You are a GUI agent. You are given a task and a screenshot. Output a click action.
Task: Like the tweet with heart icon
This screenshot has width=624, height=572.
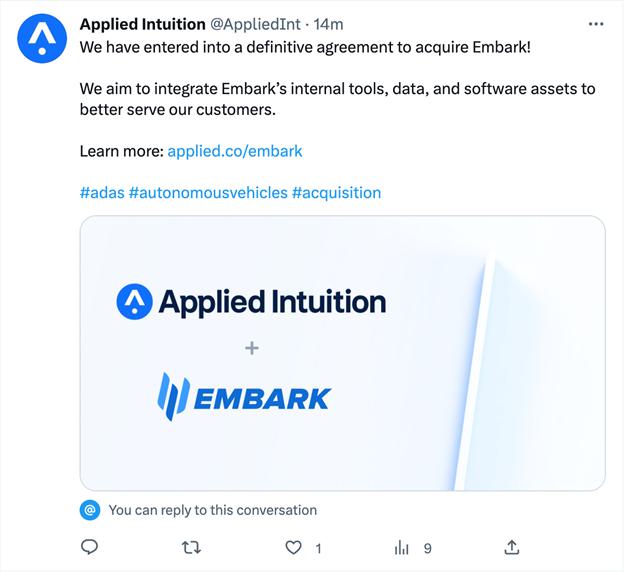click(294, 547)
